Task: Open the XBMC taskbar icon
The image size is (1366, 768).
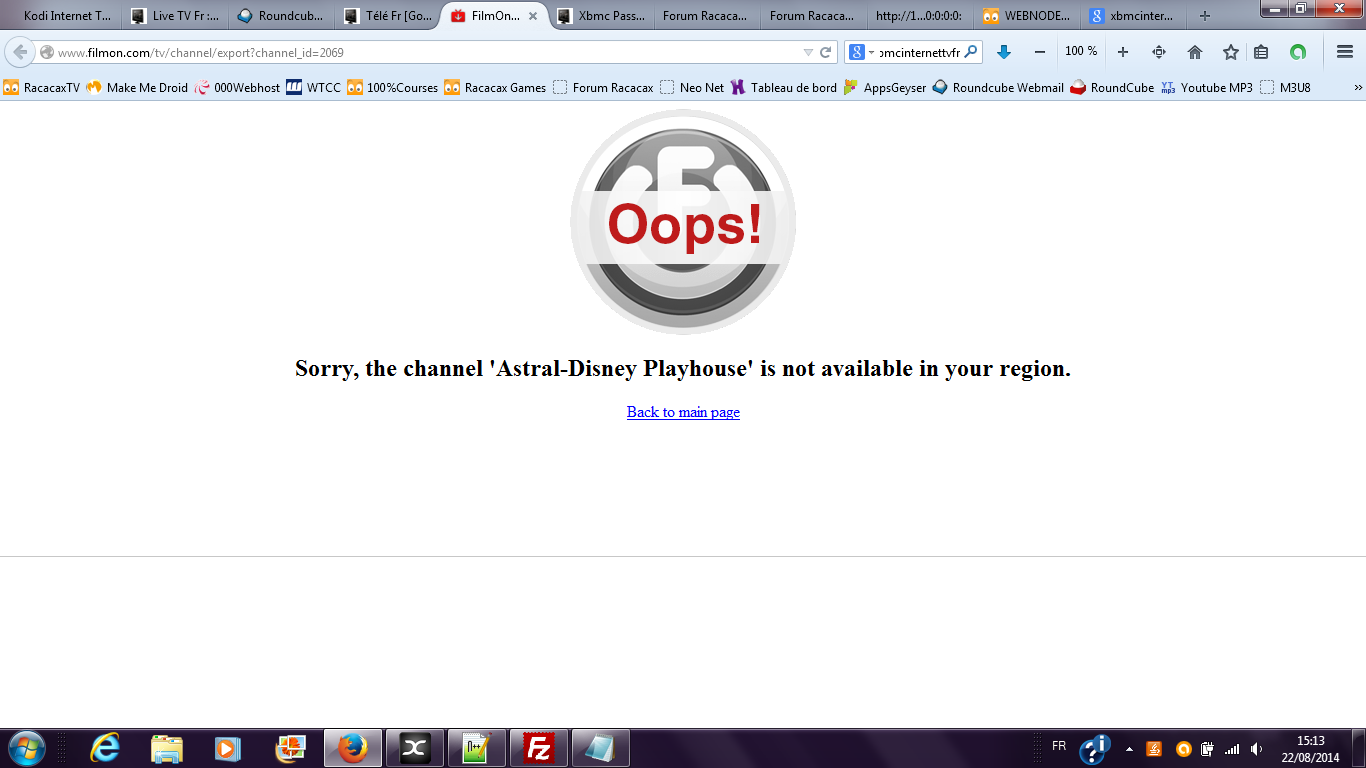Action: (x=415, y=748)
